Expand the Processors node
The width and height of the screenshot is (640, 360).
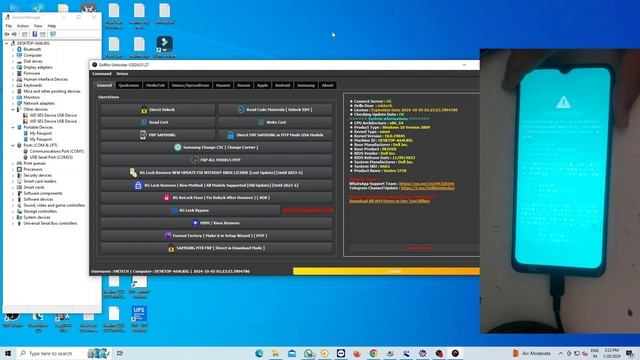13,169
